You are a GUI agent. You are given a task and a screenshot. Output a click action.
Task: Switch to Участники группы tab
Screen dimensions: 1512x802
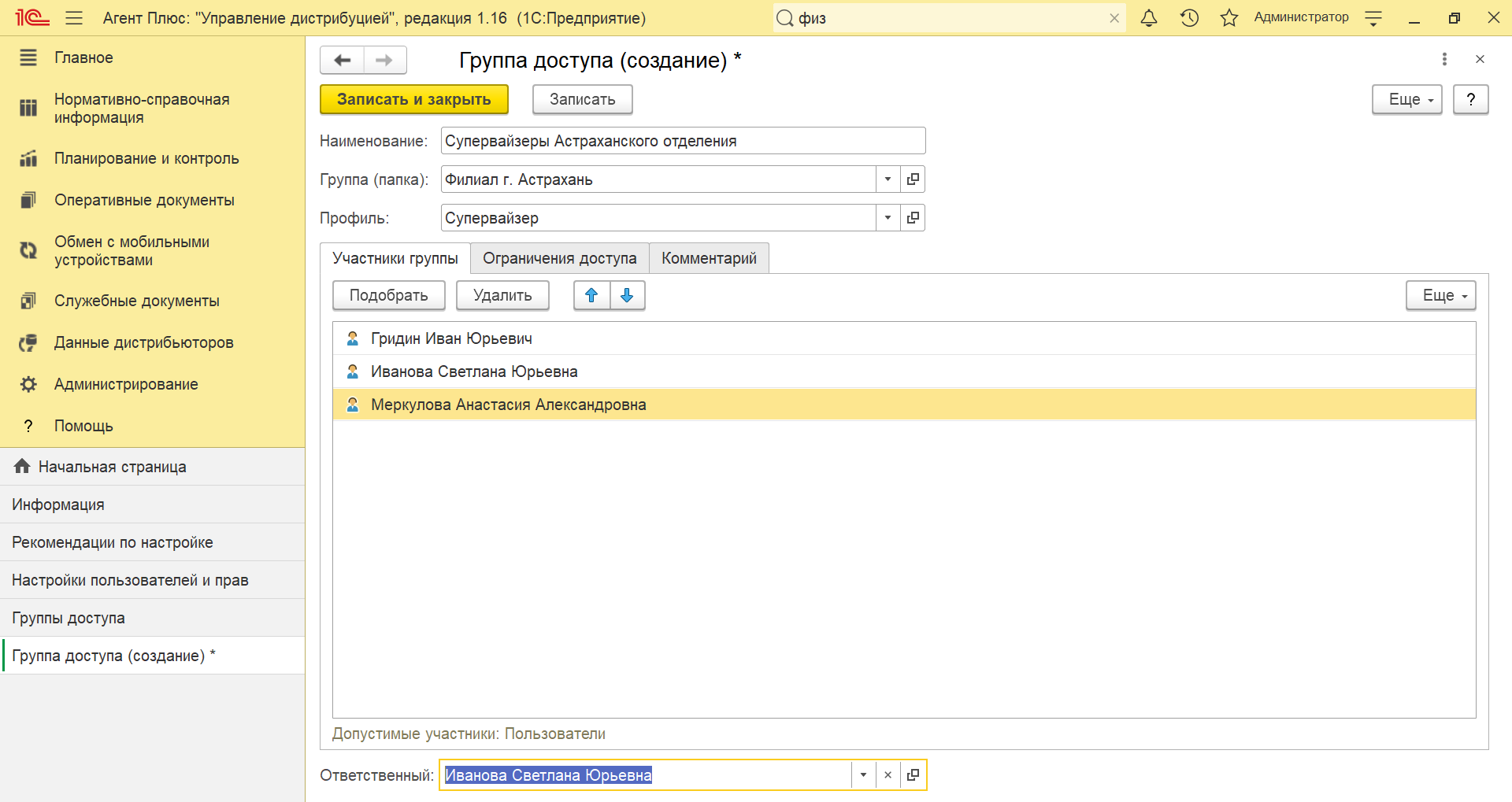[395, 258]
